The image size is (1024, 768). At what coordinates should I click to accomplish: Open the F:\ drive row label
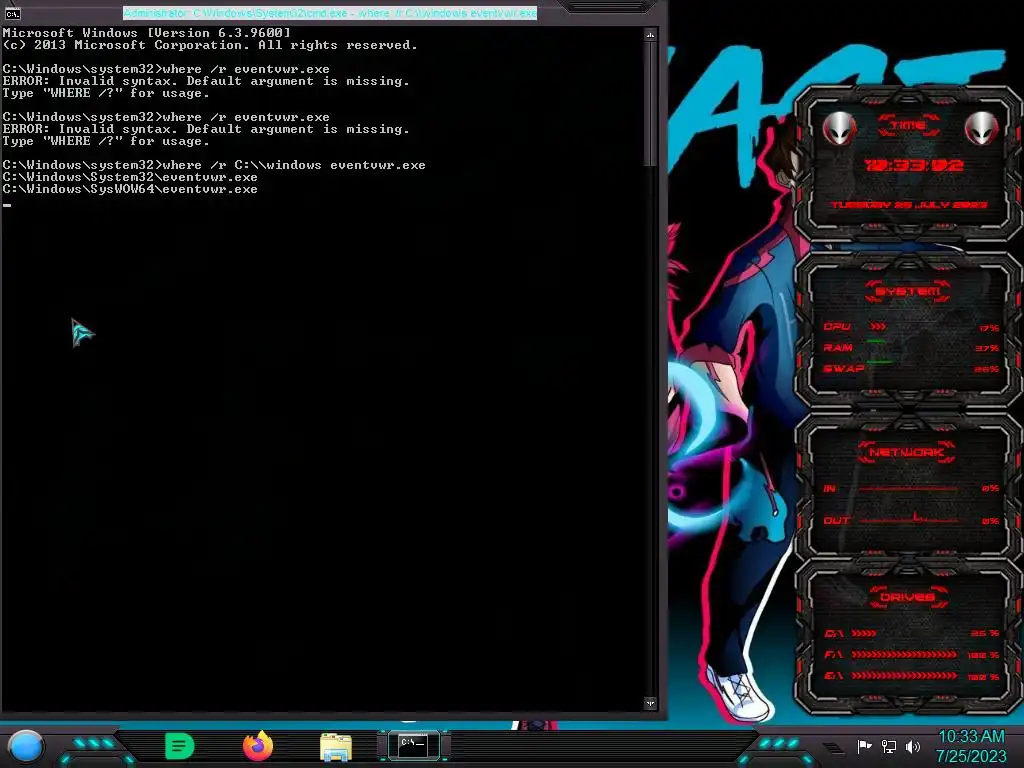click(x=833, y=654)
